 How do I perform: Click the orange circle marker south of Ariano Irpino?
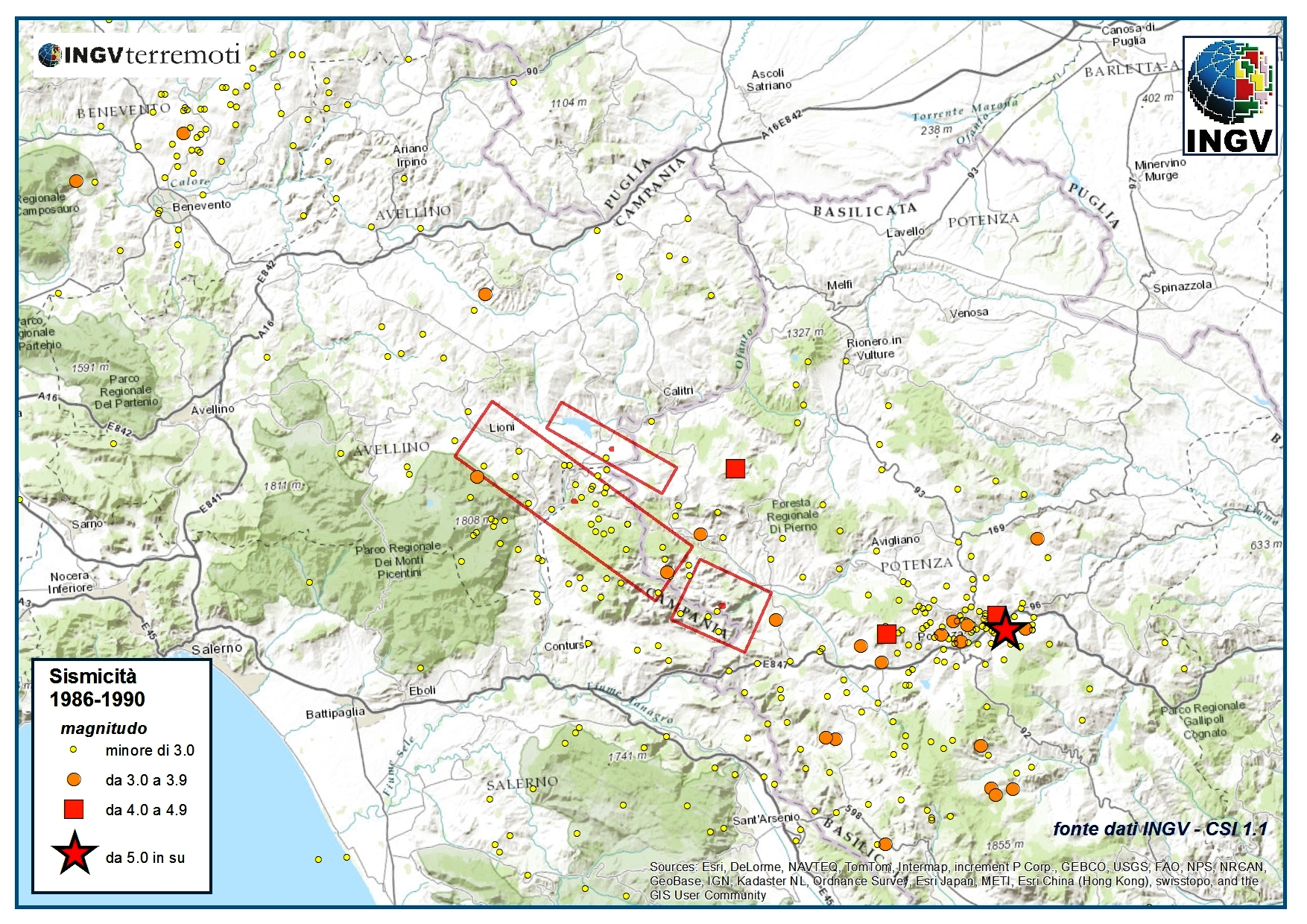[485, 294]
